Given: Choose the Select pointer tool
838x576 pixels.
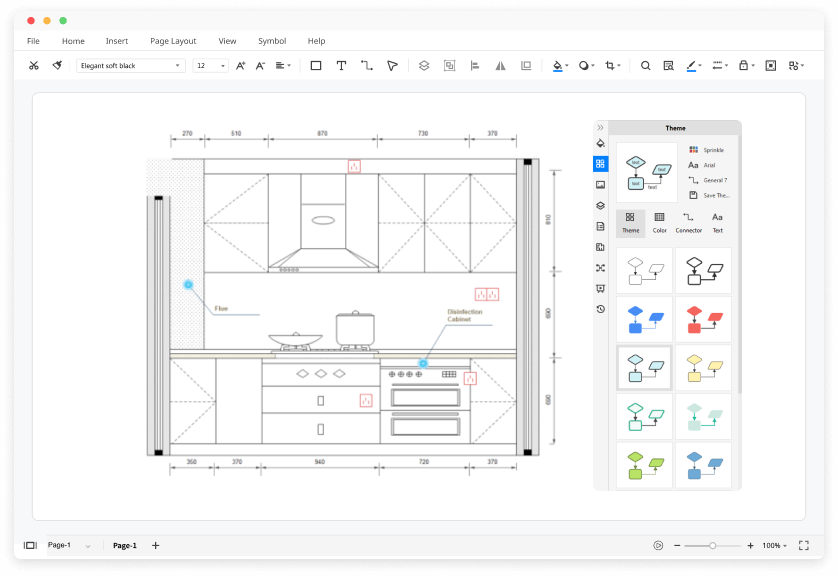Looking at the screenshot, I should [392, 66].
